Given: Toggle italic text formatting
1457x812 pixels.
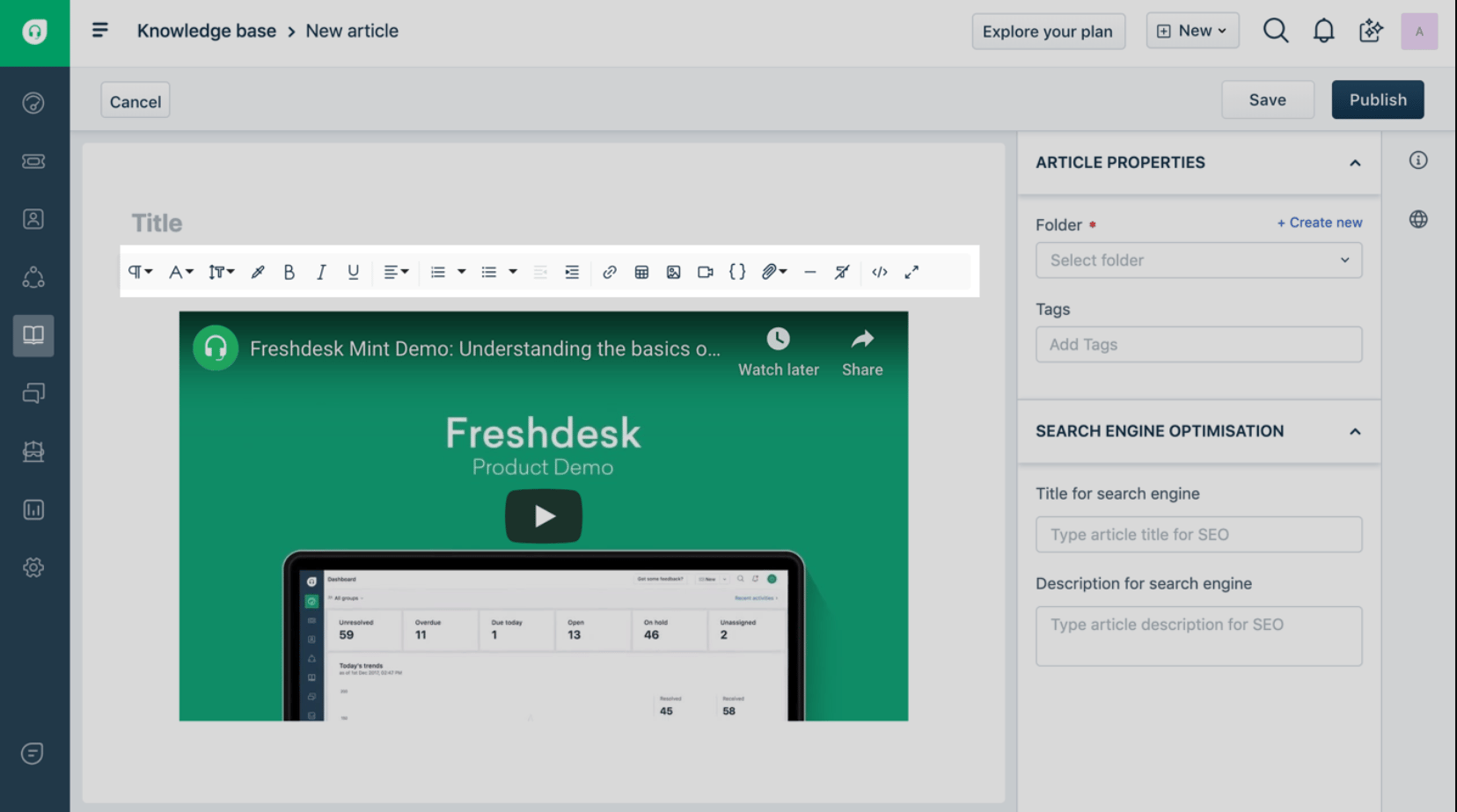Looking at the screenshot, I should 320,272.
